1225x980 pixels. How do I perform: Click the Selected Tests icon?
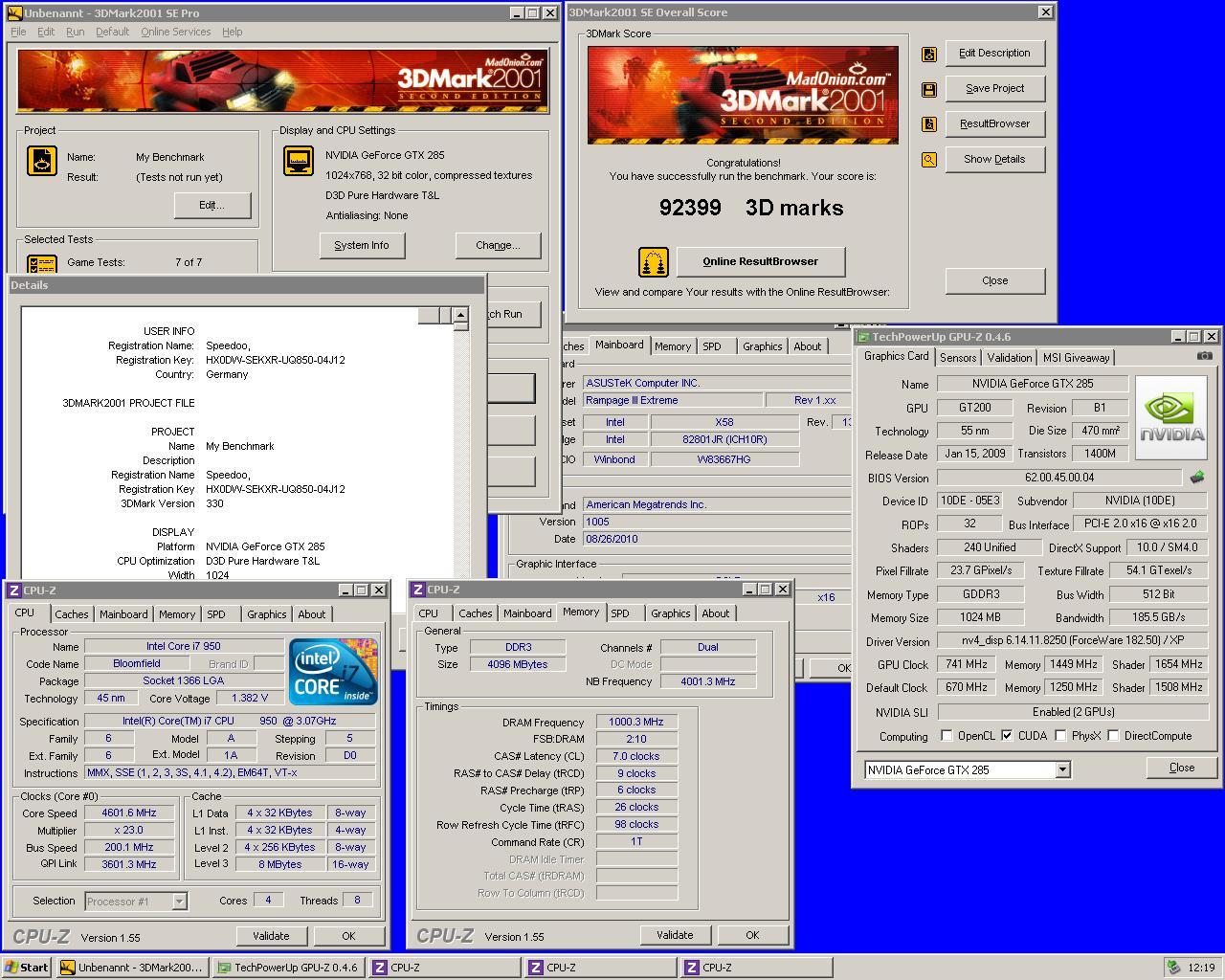point(41,263)
